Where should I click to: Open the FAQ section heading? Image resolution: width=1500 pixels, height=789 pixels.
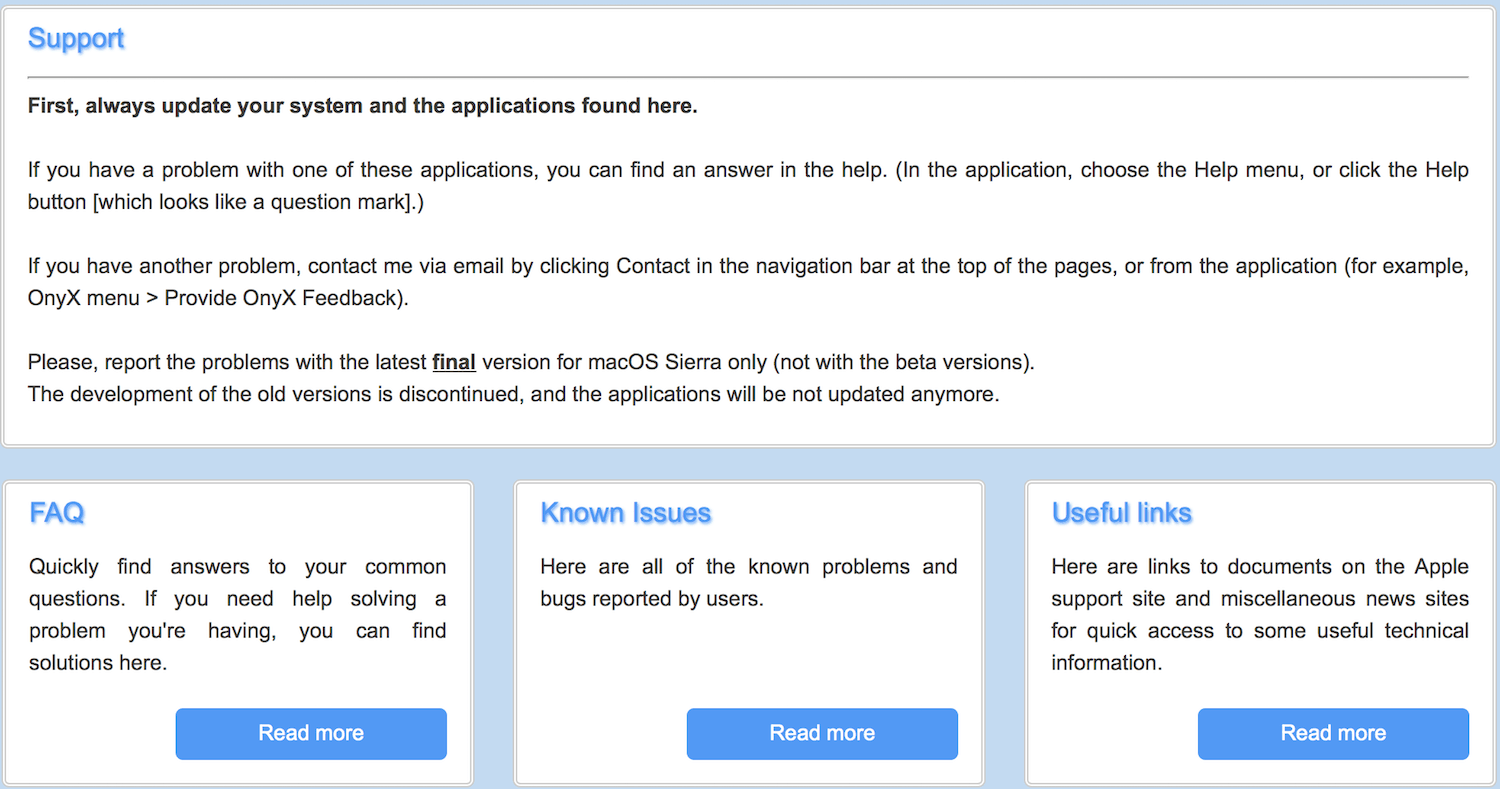pyautogui.click(x=57, y=513)
